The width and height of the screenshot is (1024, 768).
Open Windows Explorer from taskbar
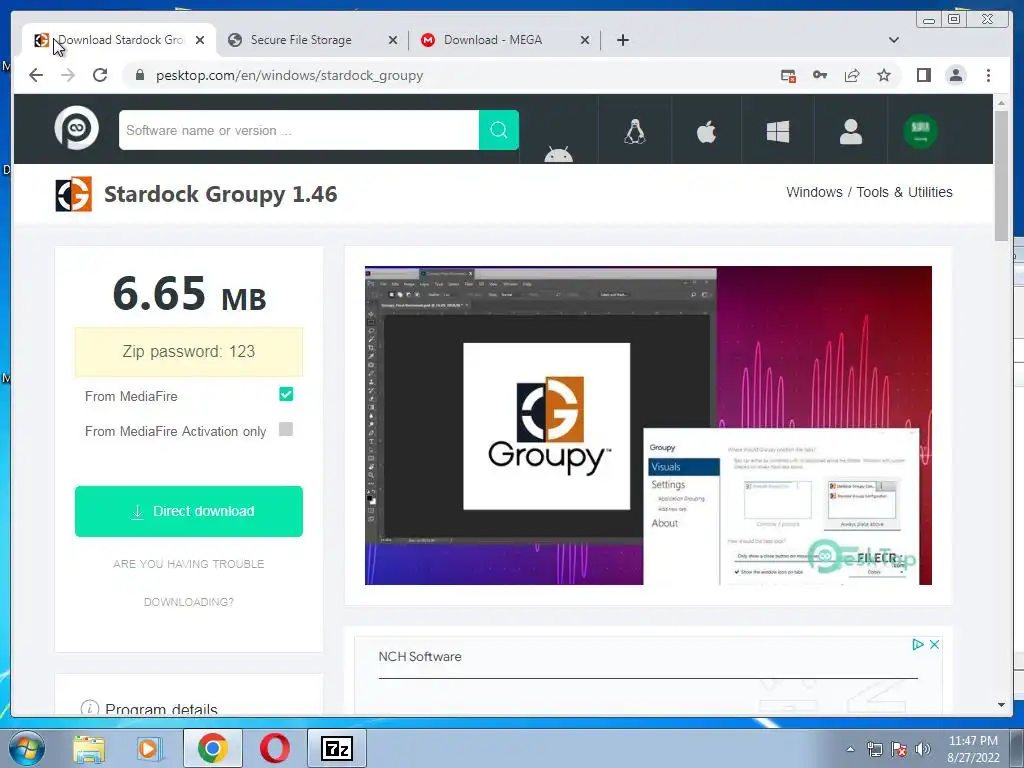coord(88,749)
